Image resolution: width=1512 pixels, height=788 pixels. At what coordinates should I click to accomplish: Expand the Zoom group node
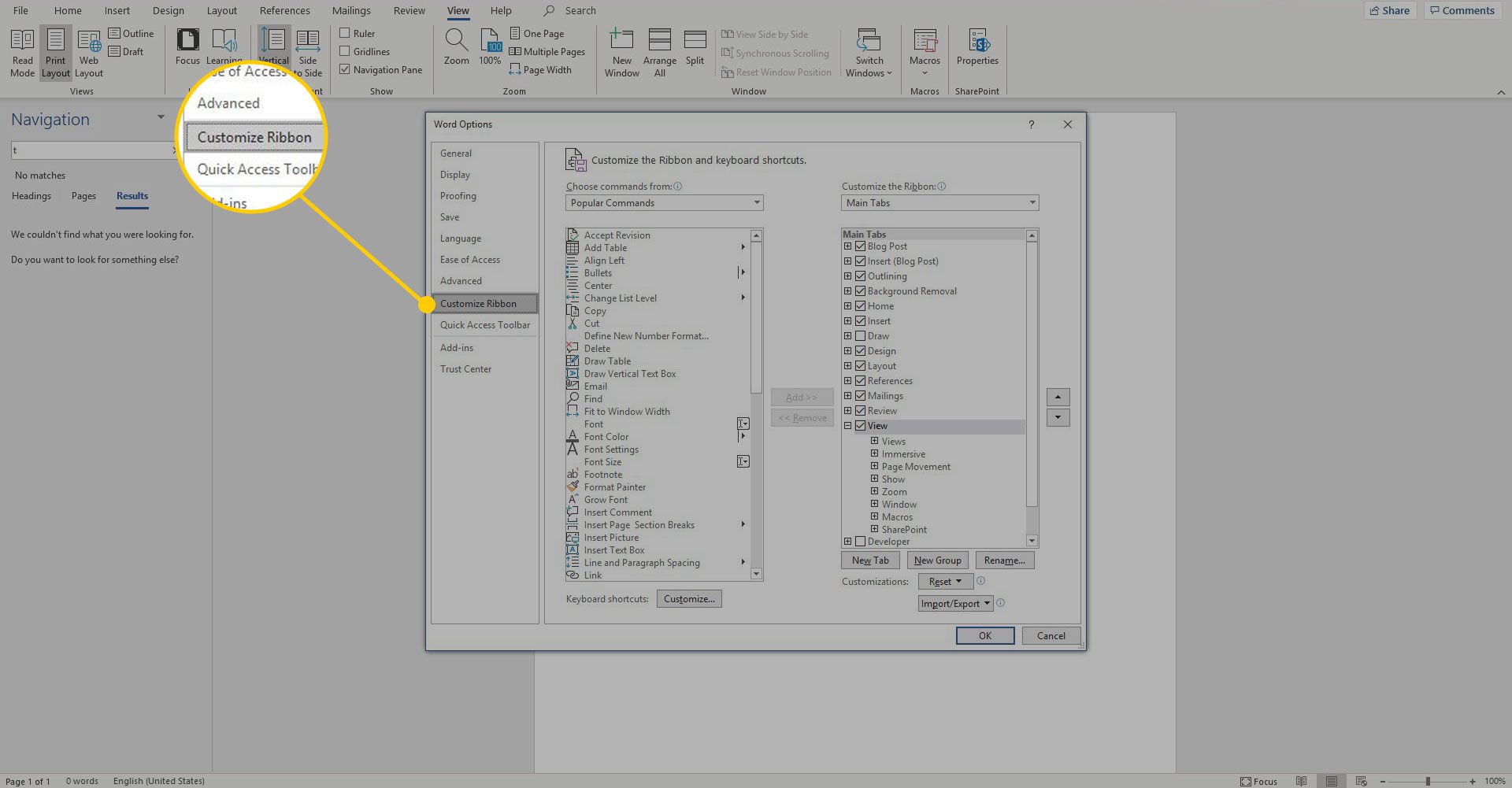(x=874, y=492)
